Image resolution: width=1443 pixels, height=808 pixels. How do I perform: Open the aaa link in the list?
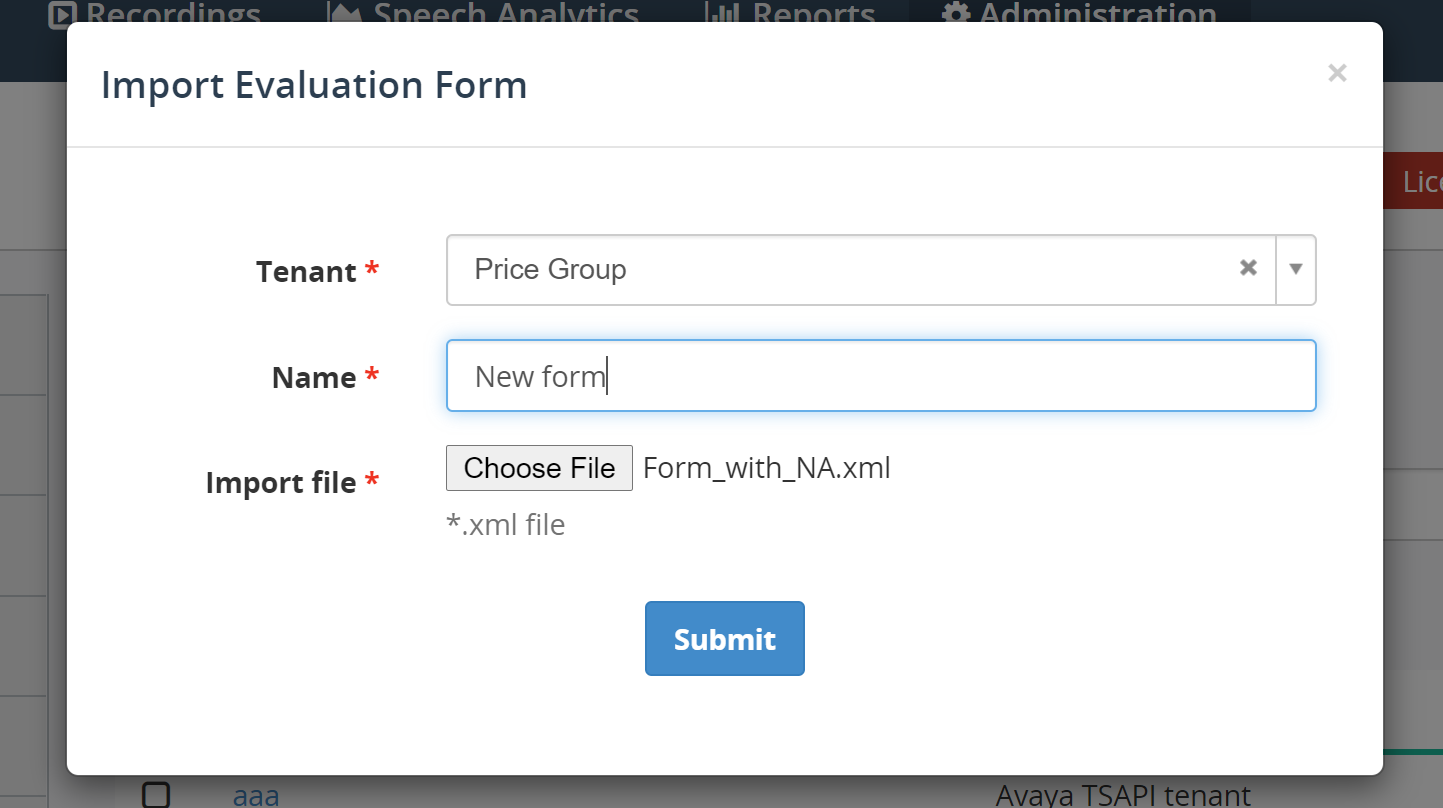(x=256, y=796)
